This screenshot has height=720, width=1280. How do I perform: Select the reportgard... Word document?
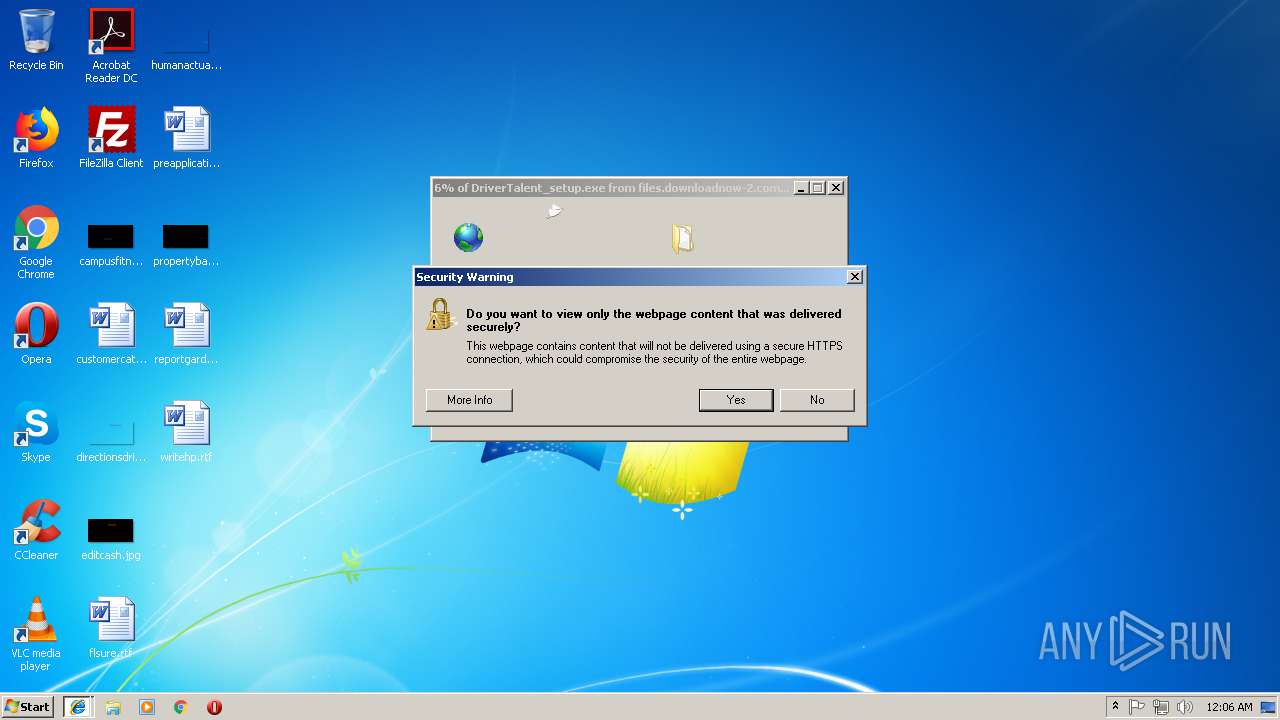(x=186, y=334)
